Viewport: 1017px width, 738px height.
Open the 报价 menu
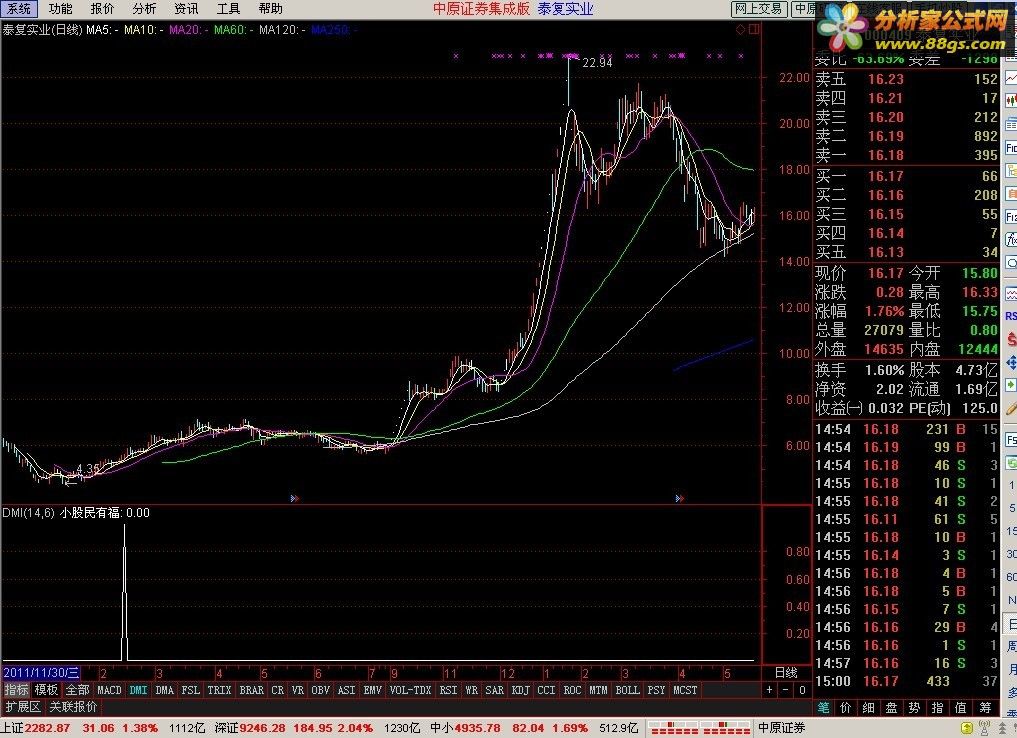coord(102,8)
